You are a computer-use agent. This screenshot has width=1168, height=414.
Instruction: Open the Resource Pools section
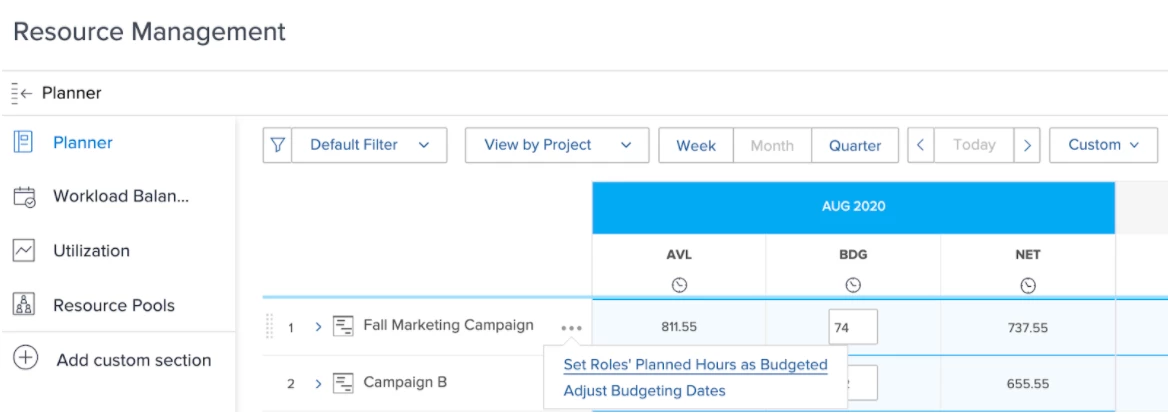(113, 305)
